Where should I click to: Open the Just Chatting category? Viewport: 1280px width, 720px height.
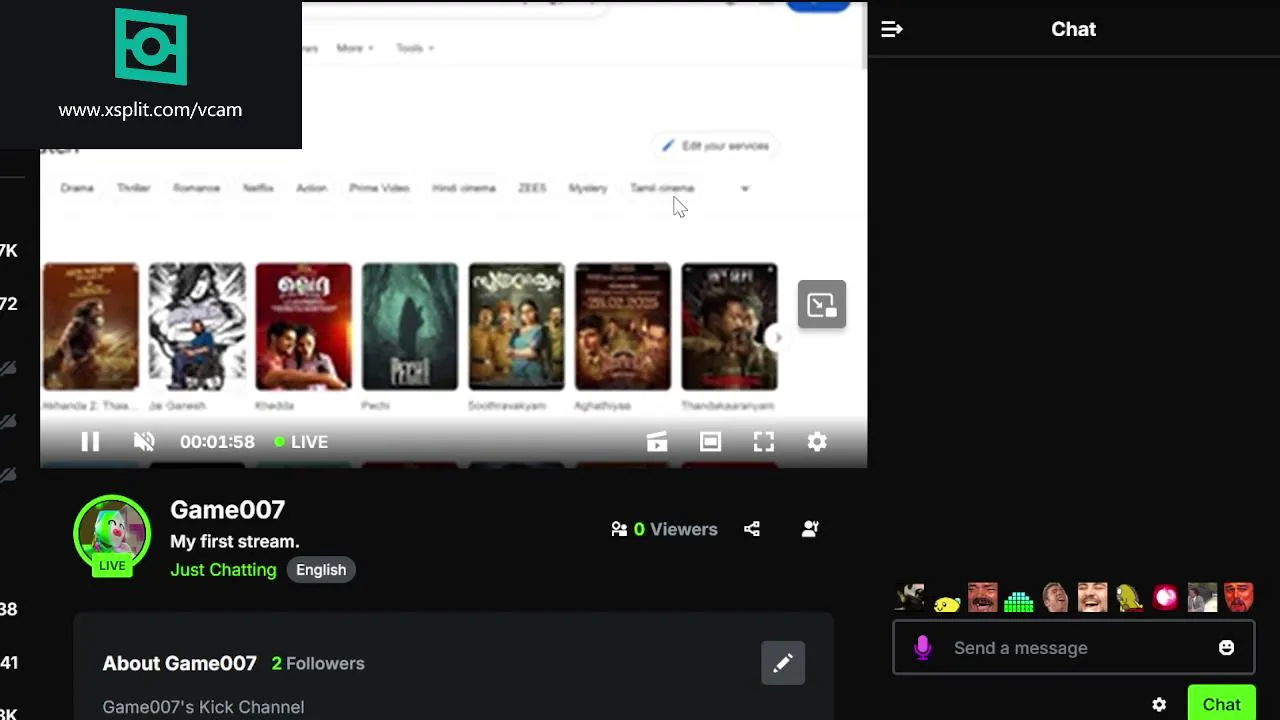[223, 570]
